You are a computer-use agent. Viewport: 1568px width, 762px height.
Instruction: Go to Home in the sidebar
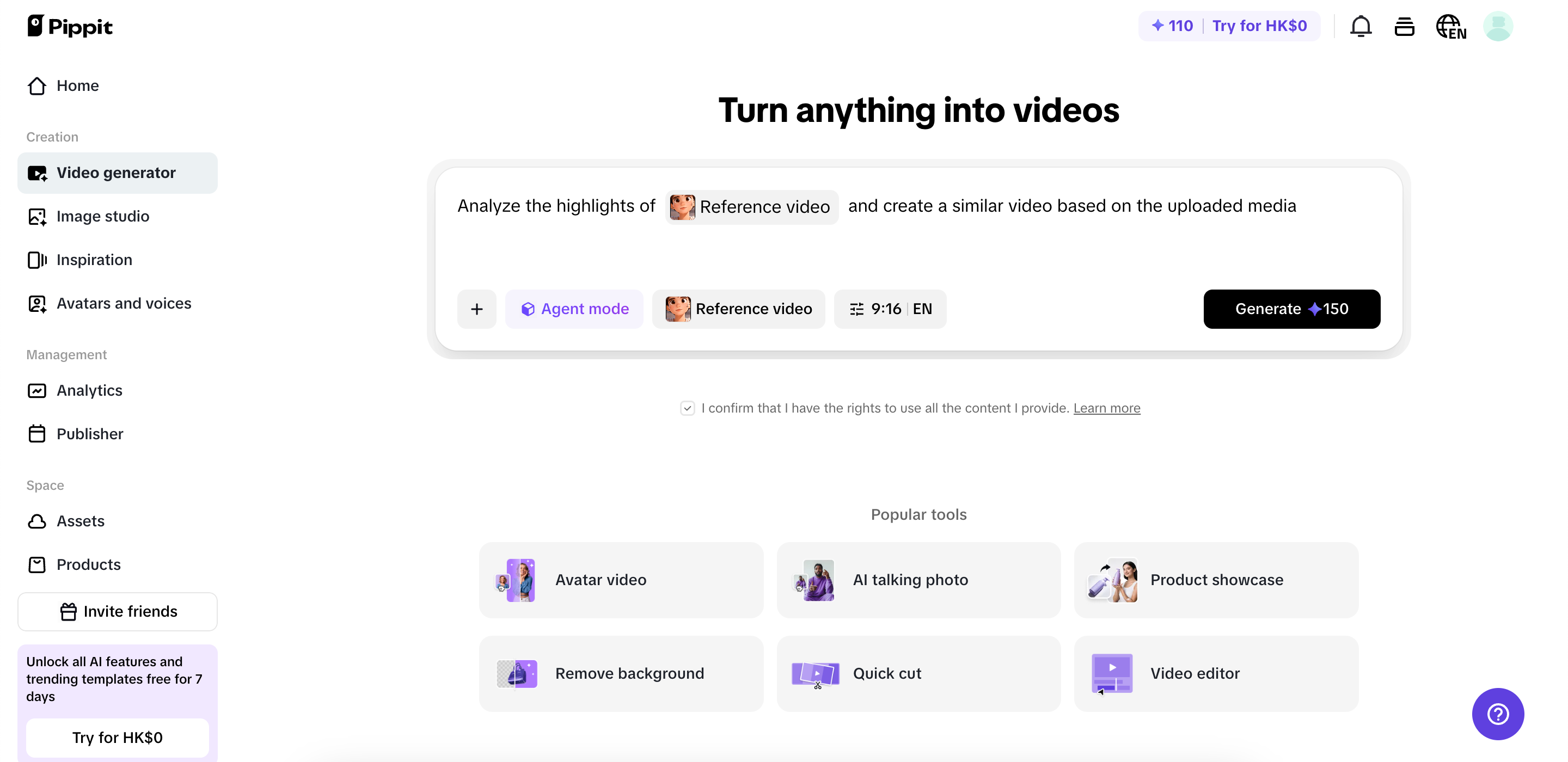tap(77, 85)
